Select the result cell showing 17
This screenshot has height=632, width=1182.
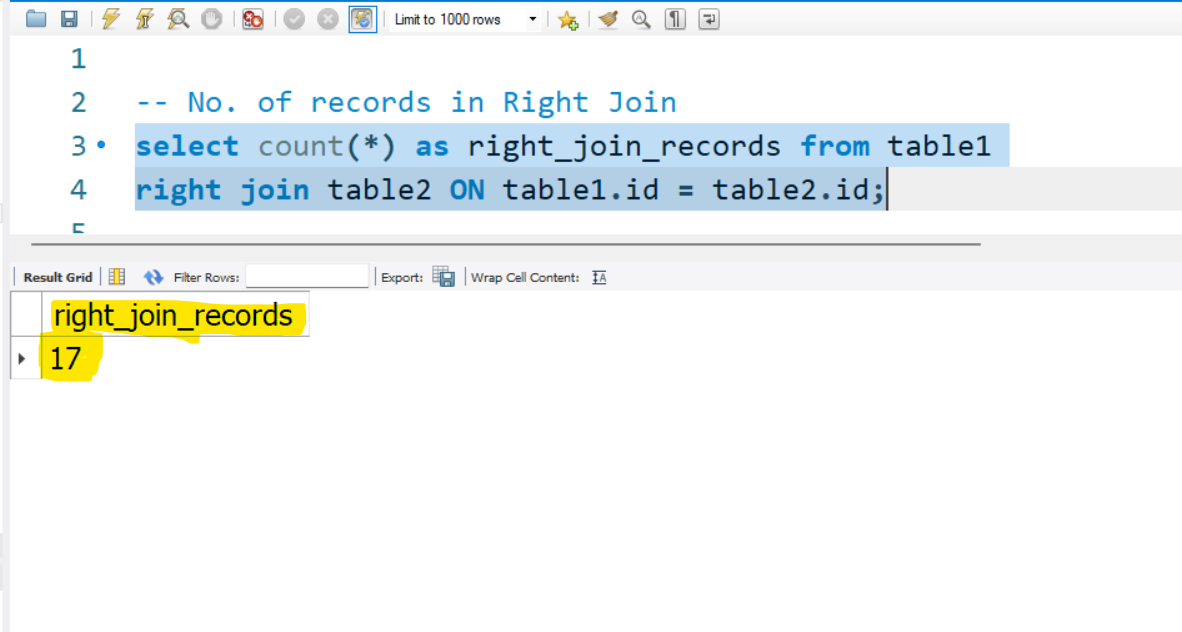tap(66, 358)
